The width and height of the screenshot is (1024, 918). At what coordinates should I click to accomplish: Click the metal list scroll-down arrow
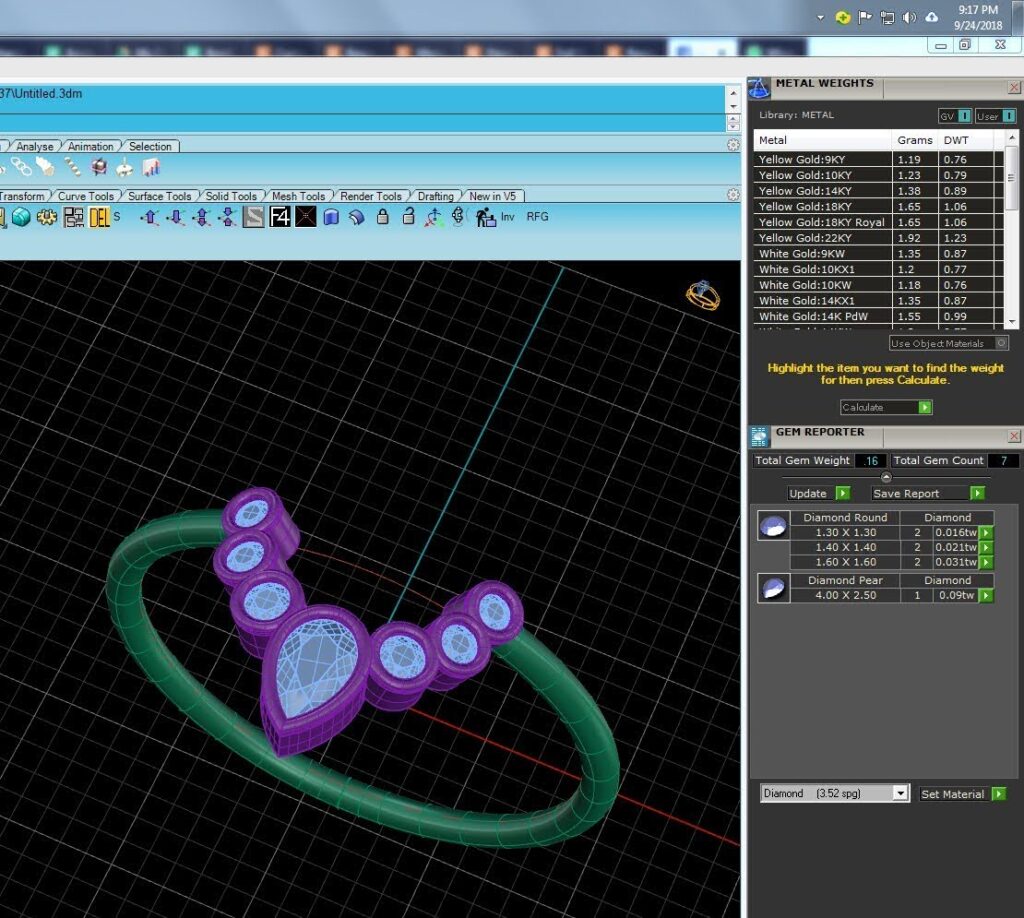coord(1012,322)
